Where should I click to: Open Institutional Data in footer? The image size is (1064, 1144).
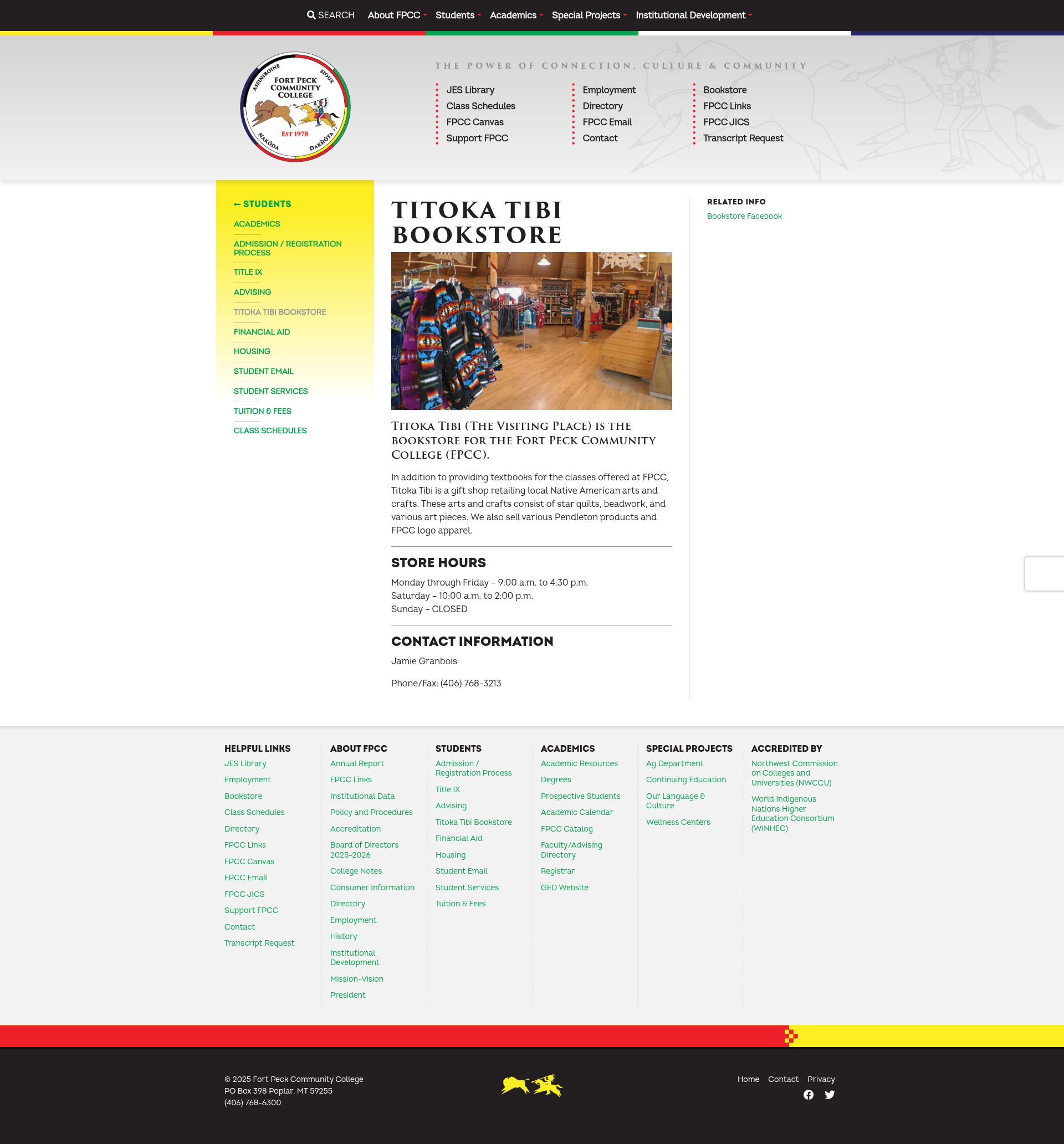[362, 797]
